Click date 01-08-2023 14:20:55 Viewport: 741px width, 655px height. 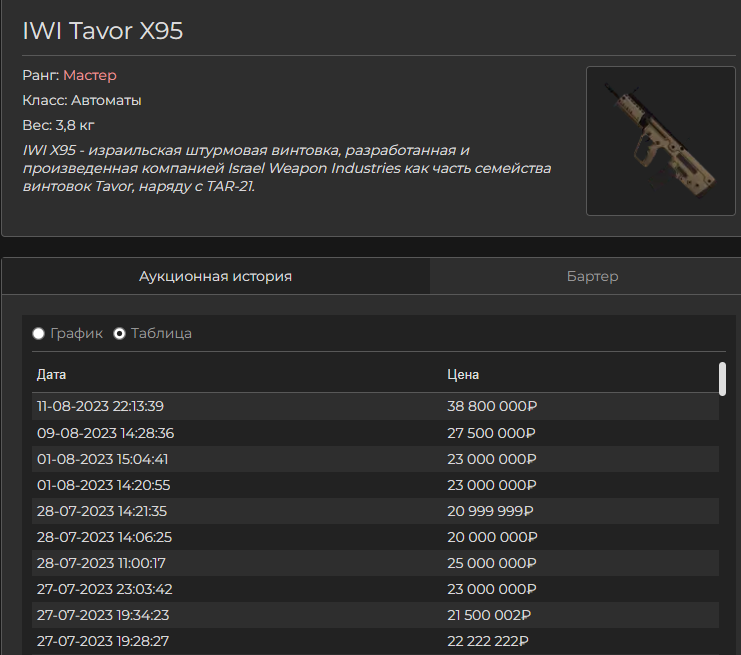coord(103,485)
